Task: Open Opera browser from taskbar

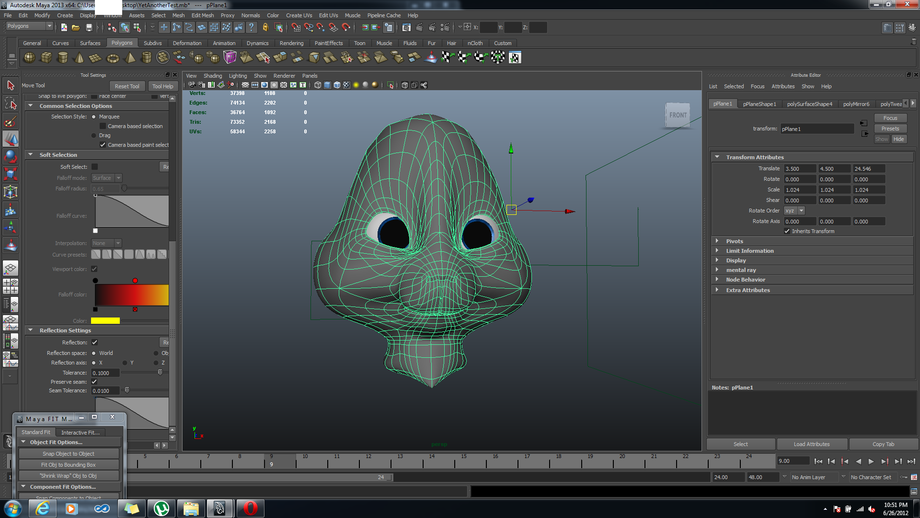Action: click(250, 509)
